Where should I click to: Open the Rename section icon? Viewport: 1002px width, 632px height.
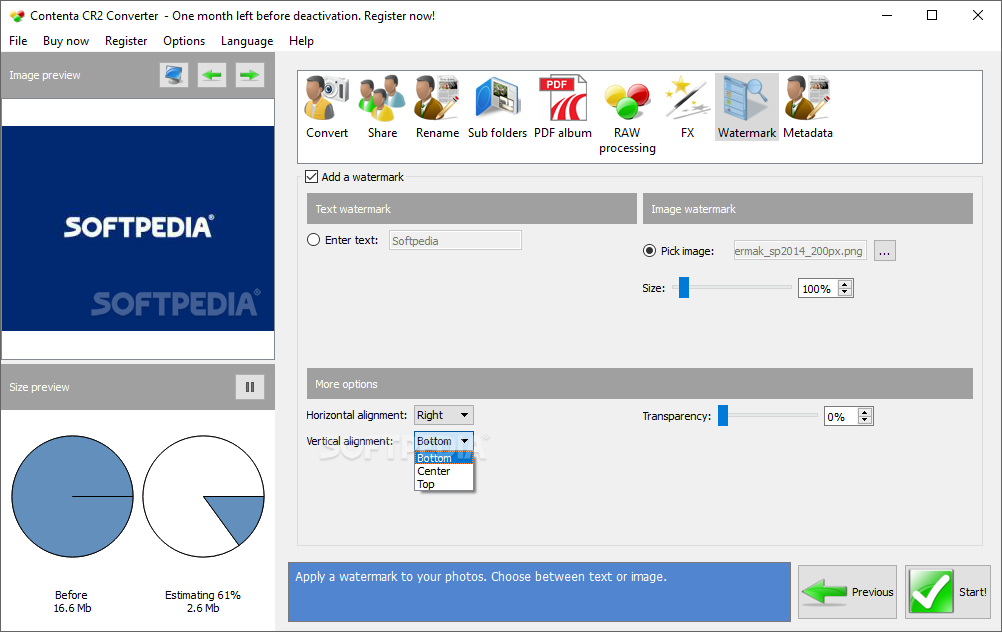[x=437, y=107]
